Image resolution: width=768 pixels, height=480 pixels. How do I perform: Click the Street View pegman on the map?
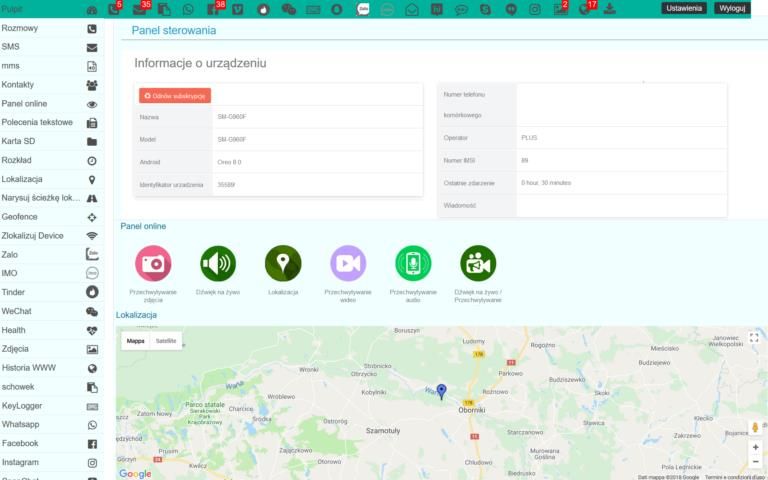[755, 428]
